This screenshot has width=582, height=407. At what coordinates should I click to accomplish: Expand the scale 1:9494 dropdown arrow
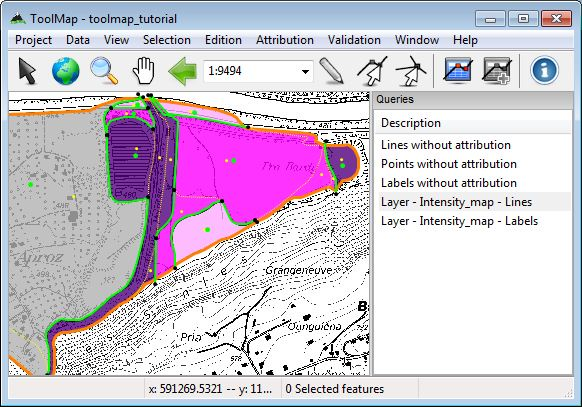coord(305,71)
